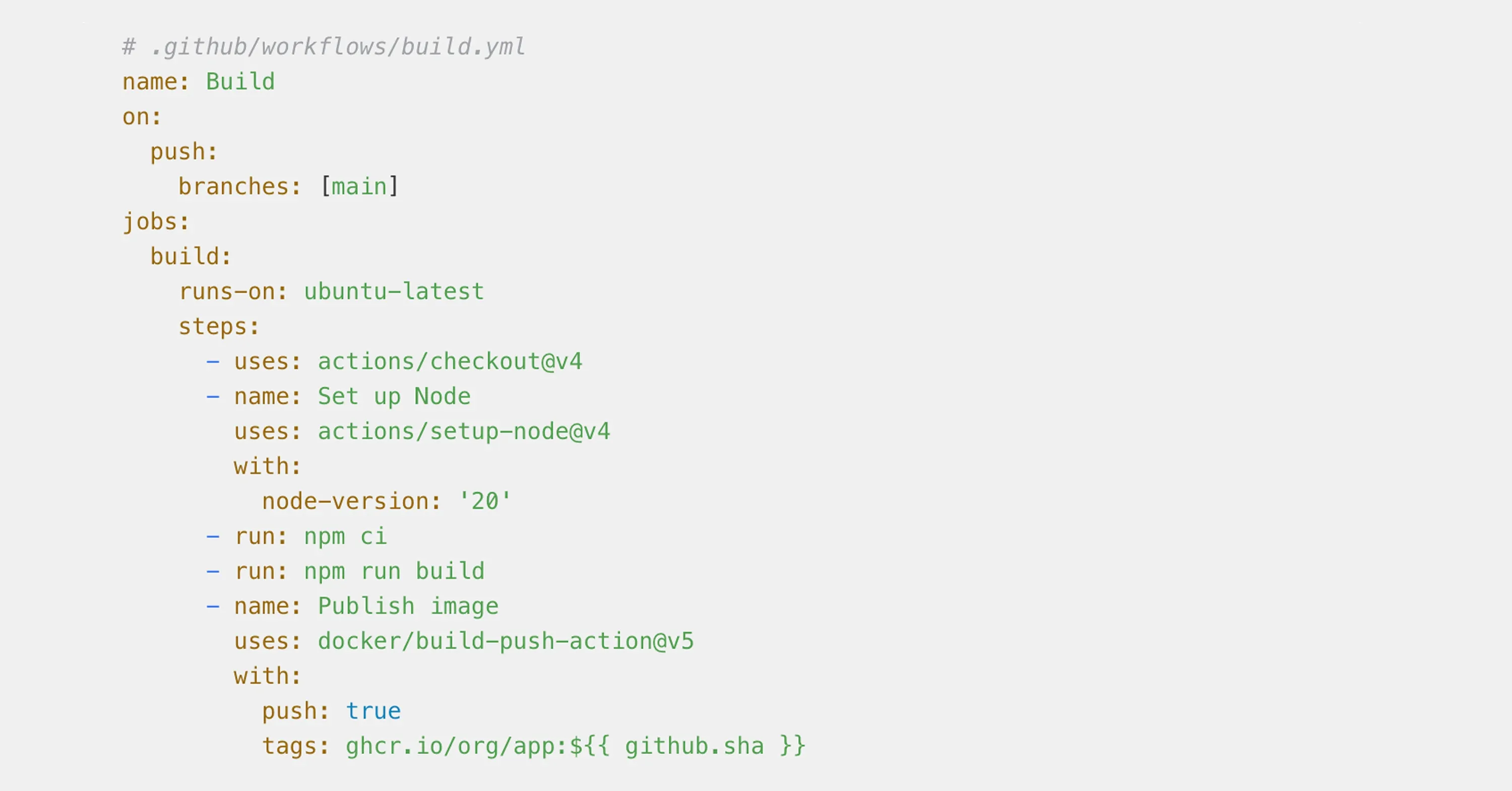Click the 'true' value for push
The height and width of the screenshot is (791, 1512).
(373, 711)
